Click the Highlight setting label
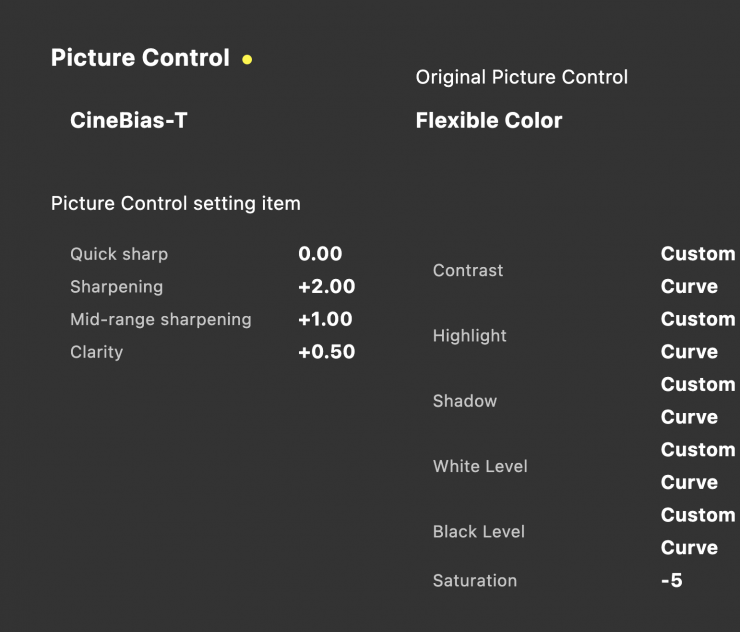The width and height of the screenshot is (740, 632). (470, 336)
